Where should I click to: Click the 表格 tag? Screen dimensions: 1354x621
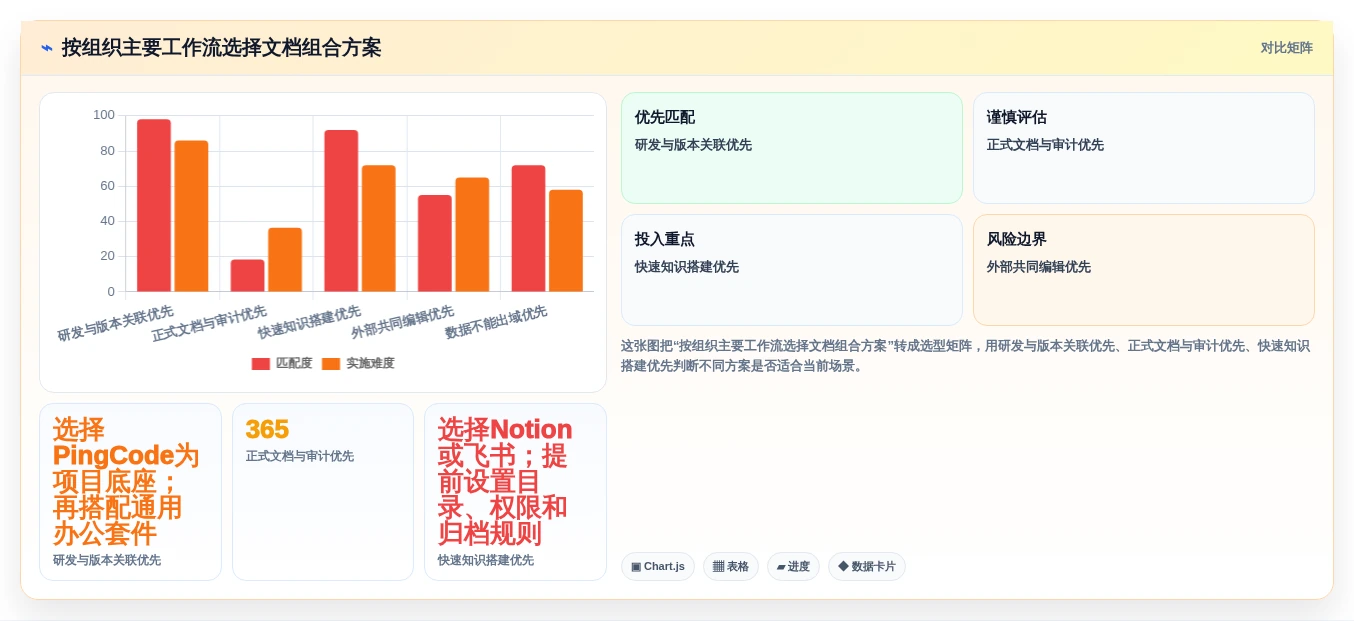pyautogui.click(x=731, y=567)
